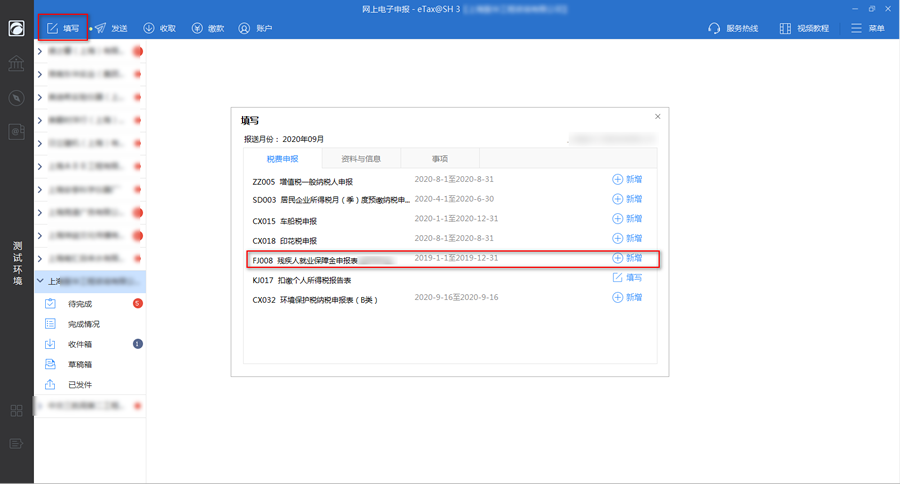Open 待完成 pending items
The width and height of the screenshot is (900, 484).
point(80,304)
